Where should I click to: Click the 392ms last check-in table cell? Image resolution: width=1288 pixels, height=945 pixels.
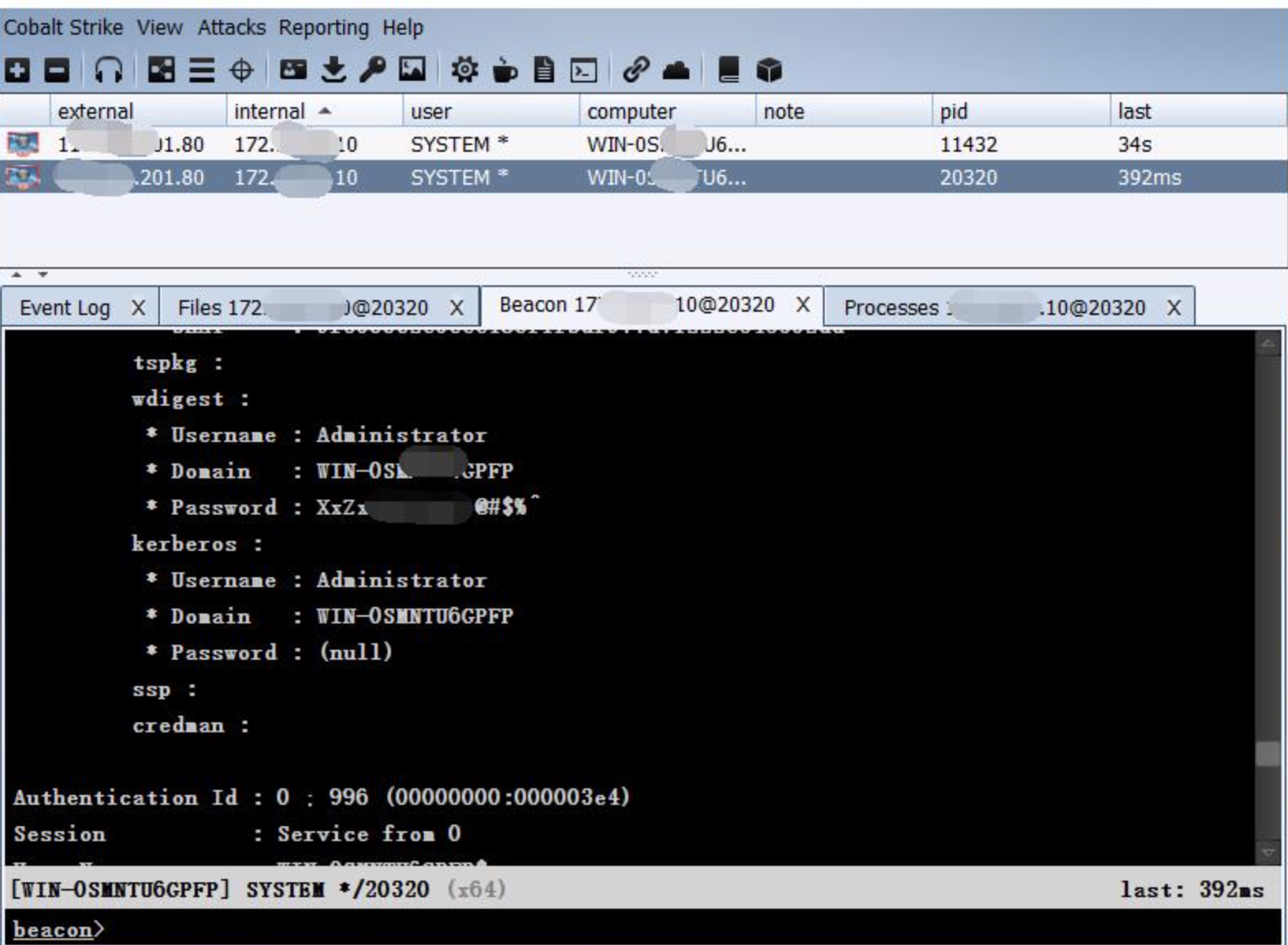[1149, 177]
